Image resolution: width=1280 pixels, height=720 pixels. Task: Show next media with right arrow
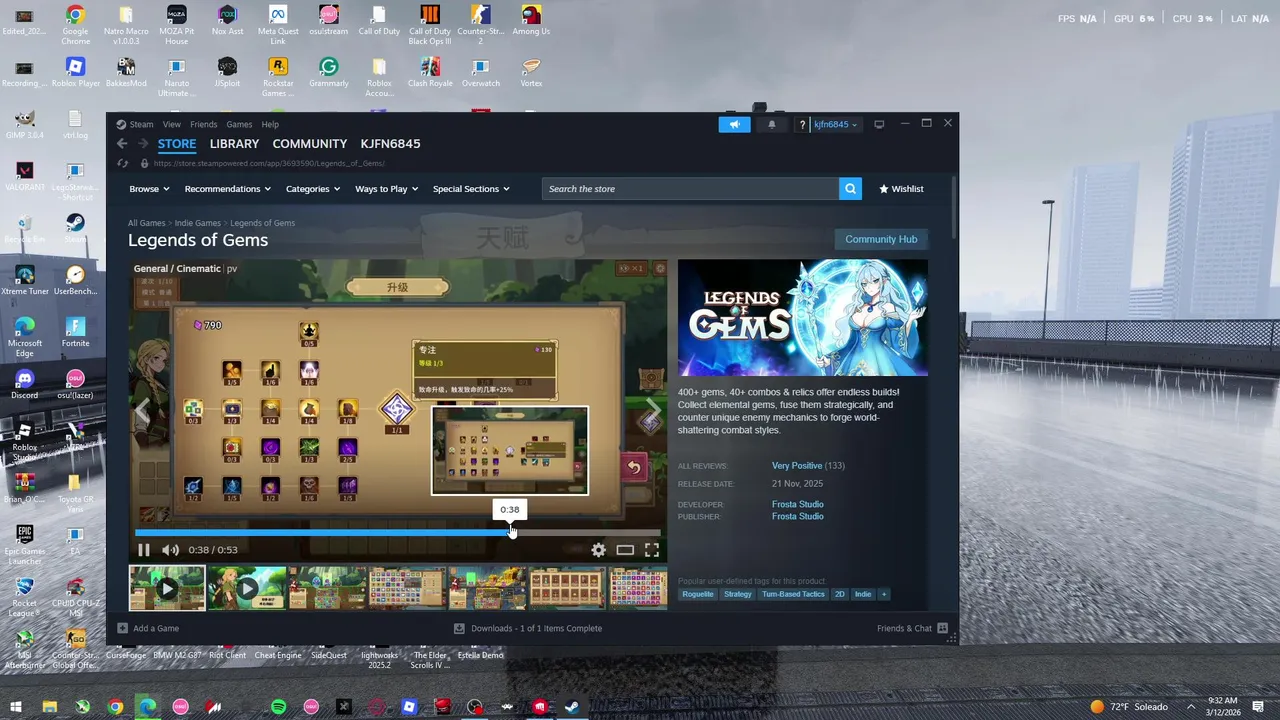coord(652,410)
